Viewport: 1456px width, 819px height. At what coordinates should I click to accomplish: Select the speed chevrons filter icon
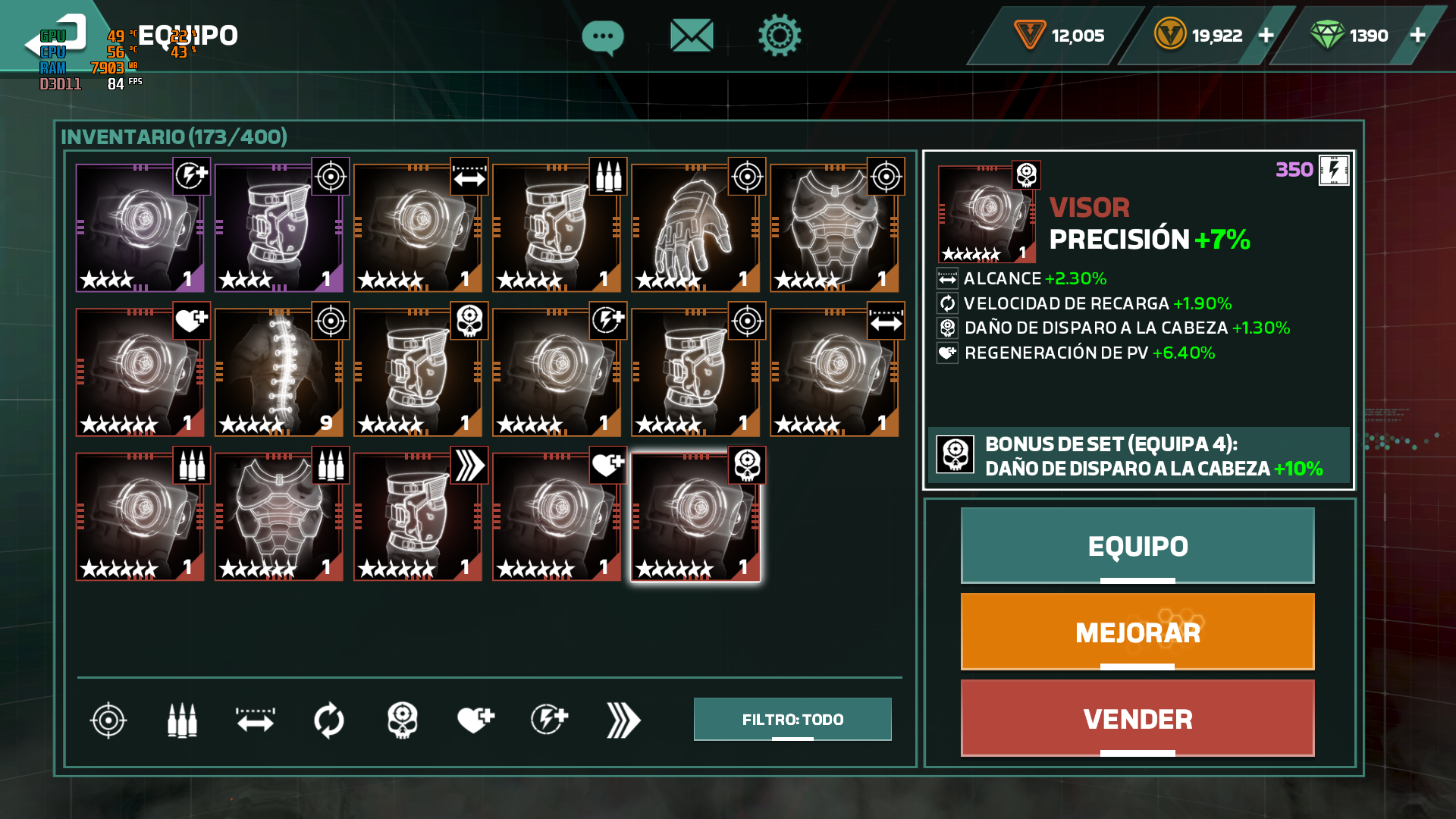[x=623, y=720]
